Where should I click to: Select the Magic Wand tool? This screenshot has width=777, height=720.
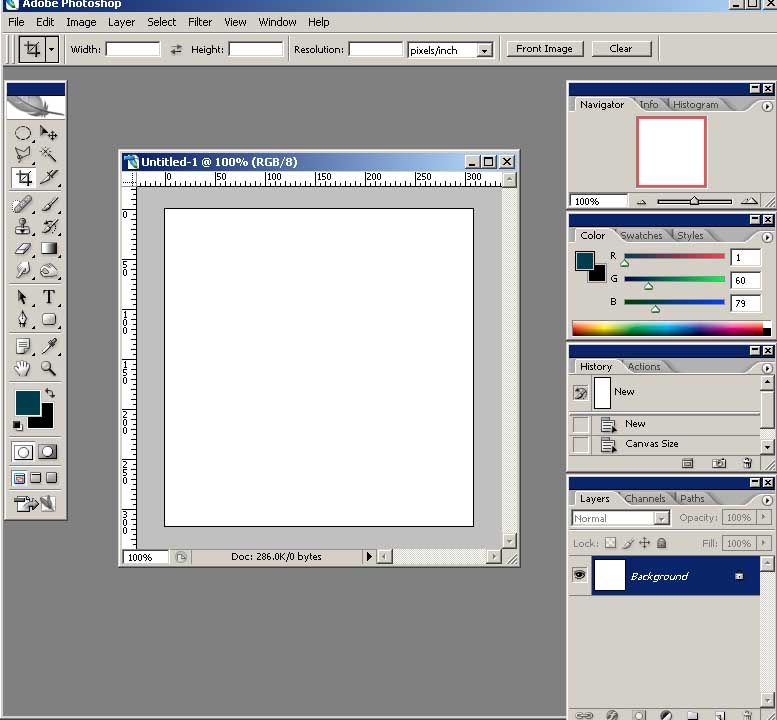[x=48, y=155]
